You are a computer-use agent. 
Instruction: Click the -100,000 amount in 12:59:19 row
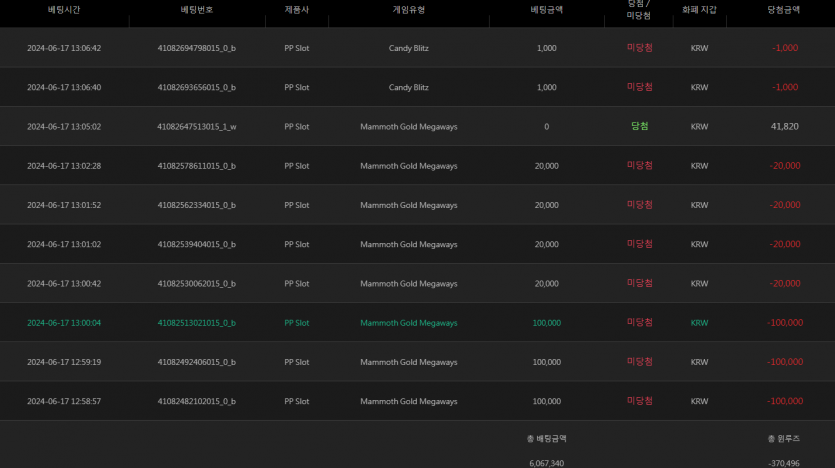point(785,362)
